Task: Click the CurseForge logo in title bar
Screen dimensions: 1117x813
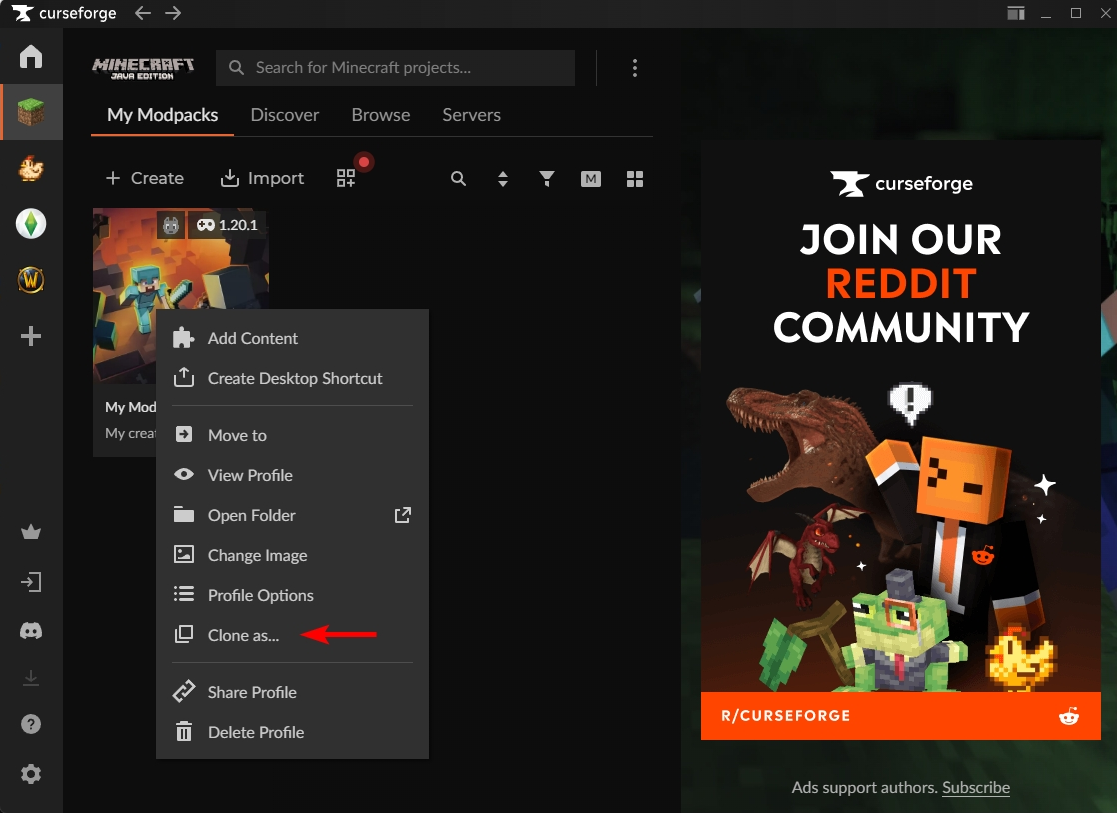Action: coord(63,13)
